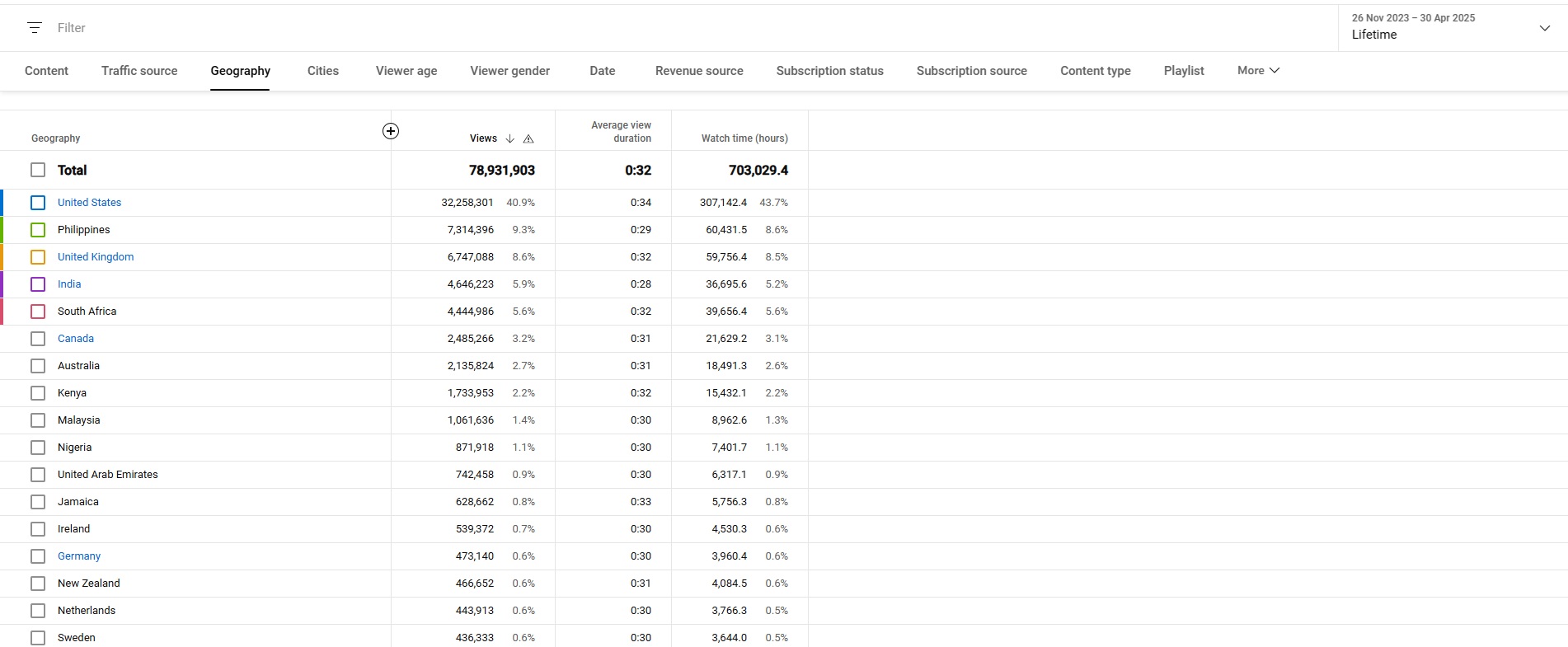
Task: Open the Lifetime date range dropdown
Action: [x=1453, y=27]
